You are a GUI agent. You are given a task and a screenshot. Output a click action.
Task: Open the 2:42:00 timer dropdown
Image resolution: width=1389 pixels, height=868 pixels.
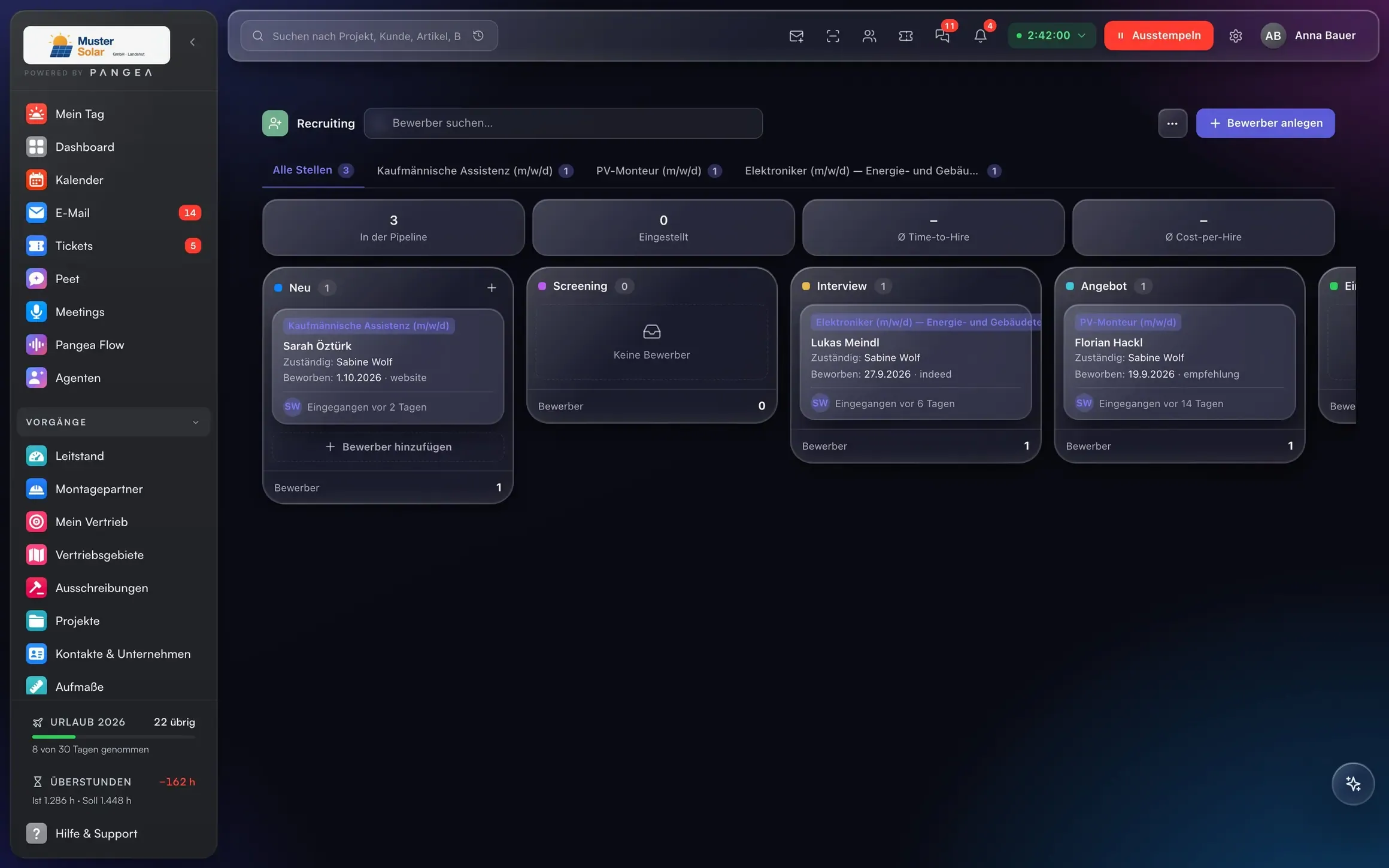click(1051, 35)
